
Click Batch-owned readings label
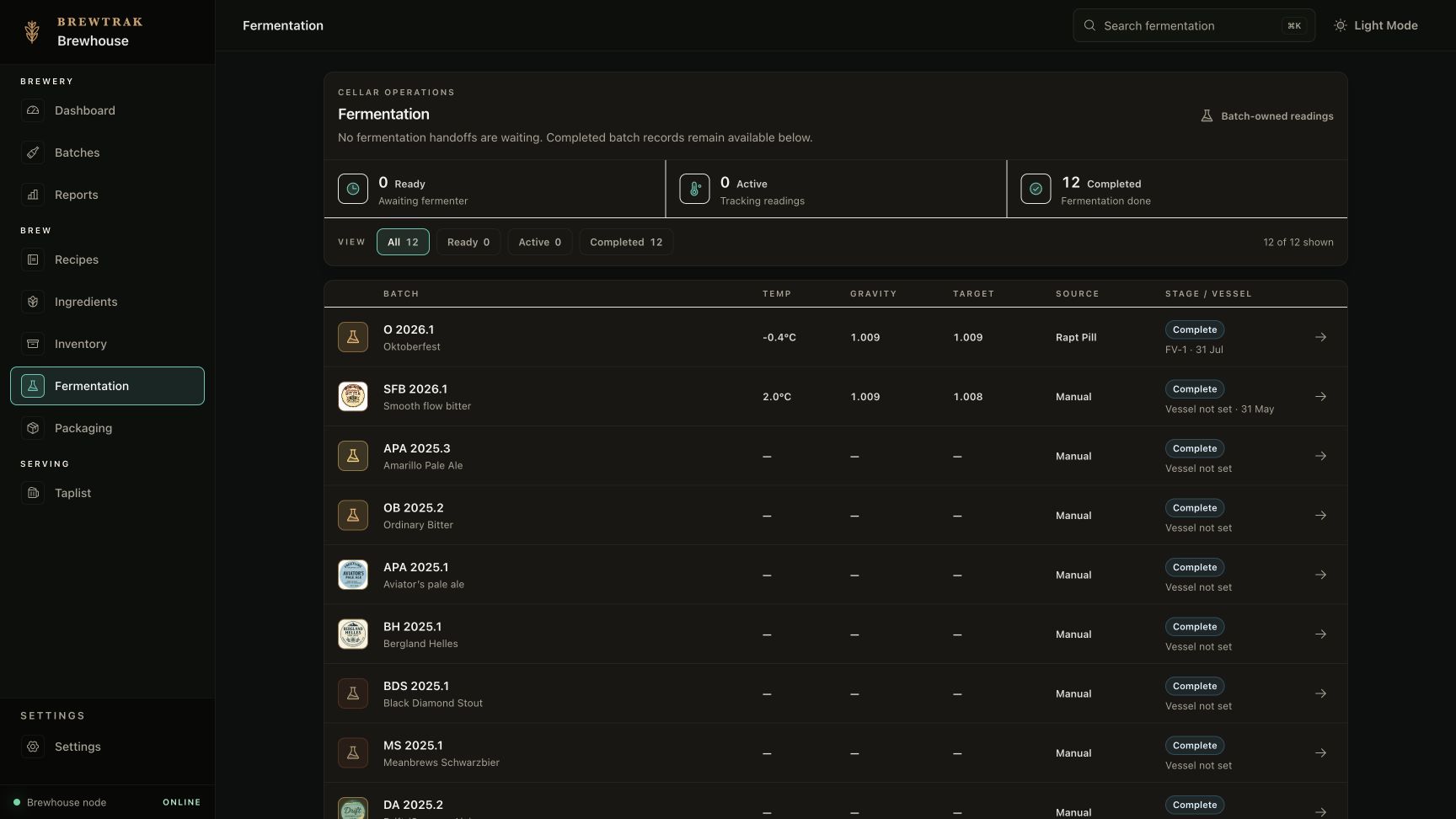[1266, 116]
